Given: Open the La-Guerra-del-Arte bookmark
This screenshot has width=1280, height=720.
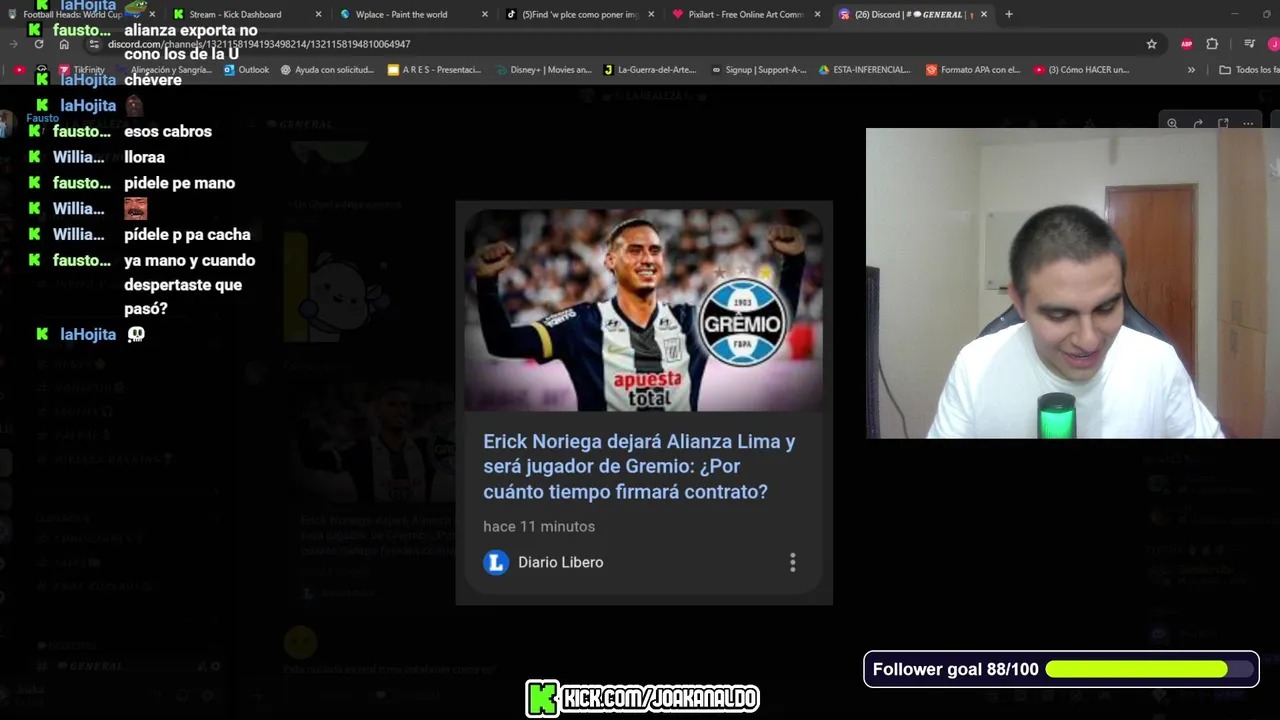Looking at the screenshot, I should (650, 70).
